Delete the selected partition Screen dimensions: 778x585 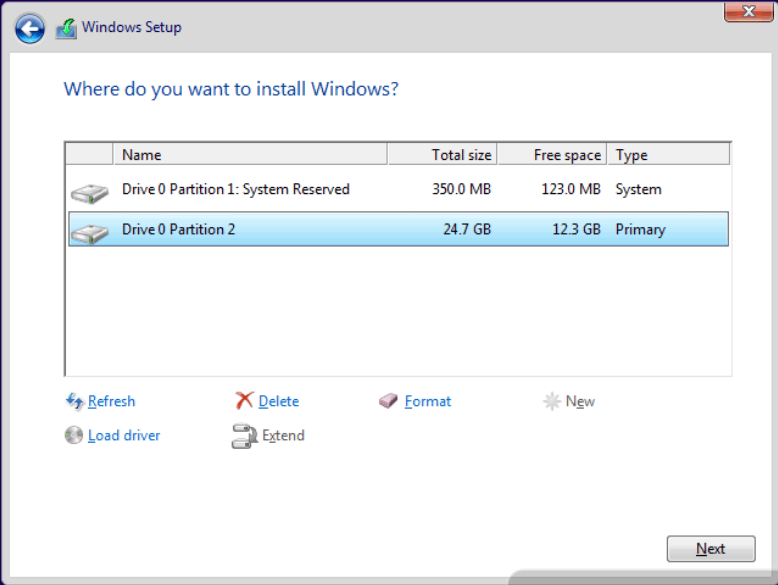(x=279, y=401)
